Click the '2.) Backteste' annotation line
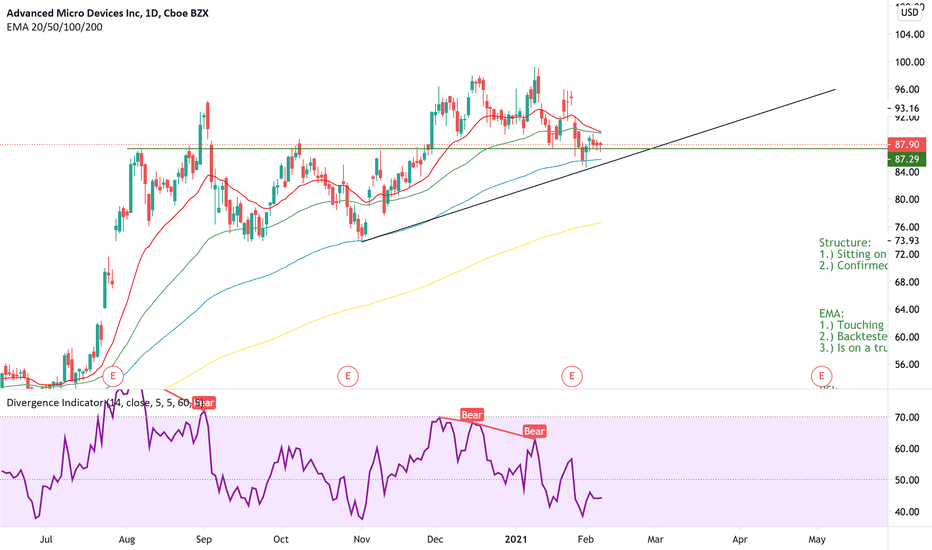This screenshot has width=932, height=550. [x=853, y=336]
